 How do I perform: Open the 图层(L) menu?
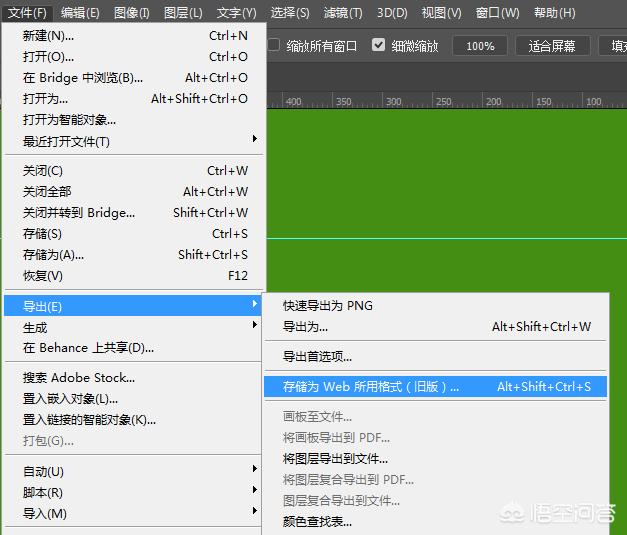pyautogui.click(x=183, y=13)
